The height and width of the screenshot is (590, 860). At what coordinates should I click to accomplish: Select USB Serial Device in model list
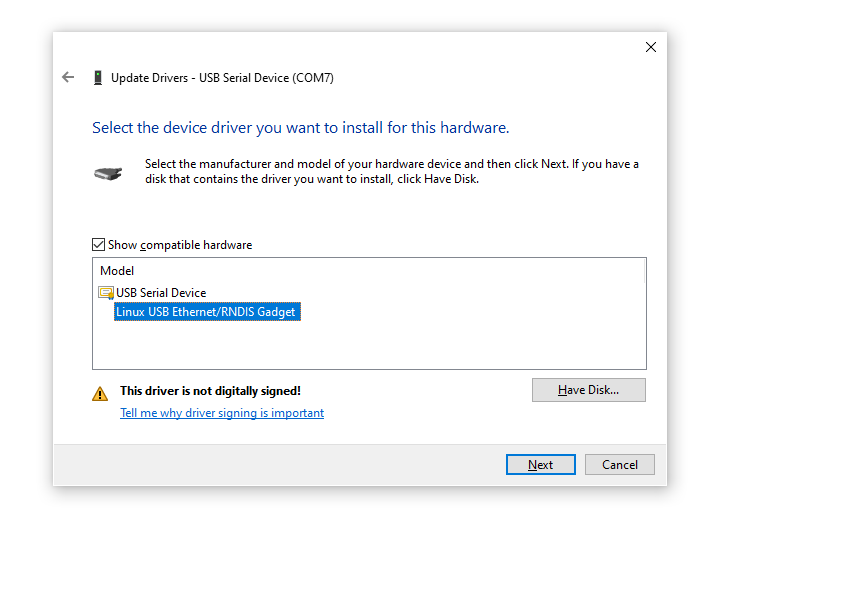click(x=161, y=293)
